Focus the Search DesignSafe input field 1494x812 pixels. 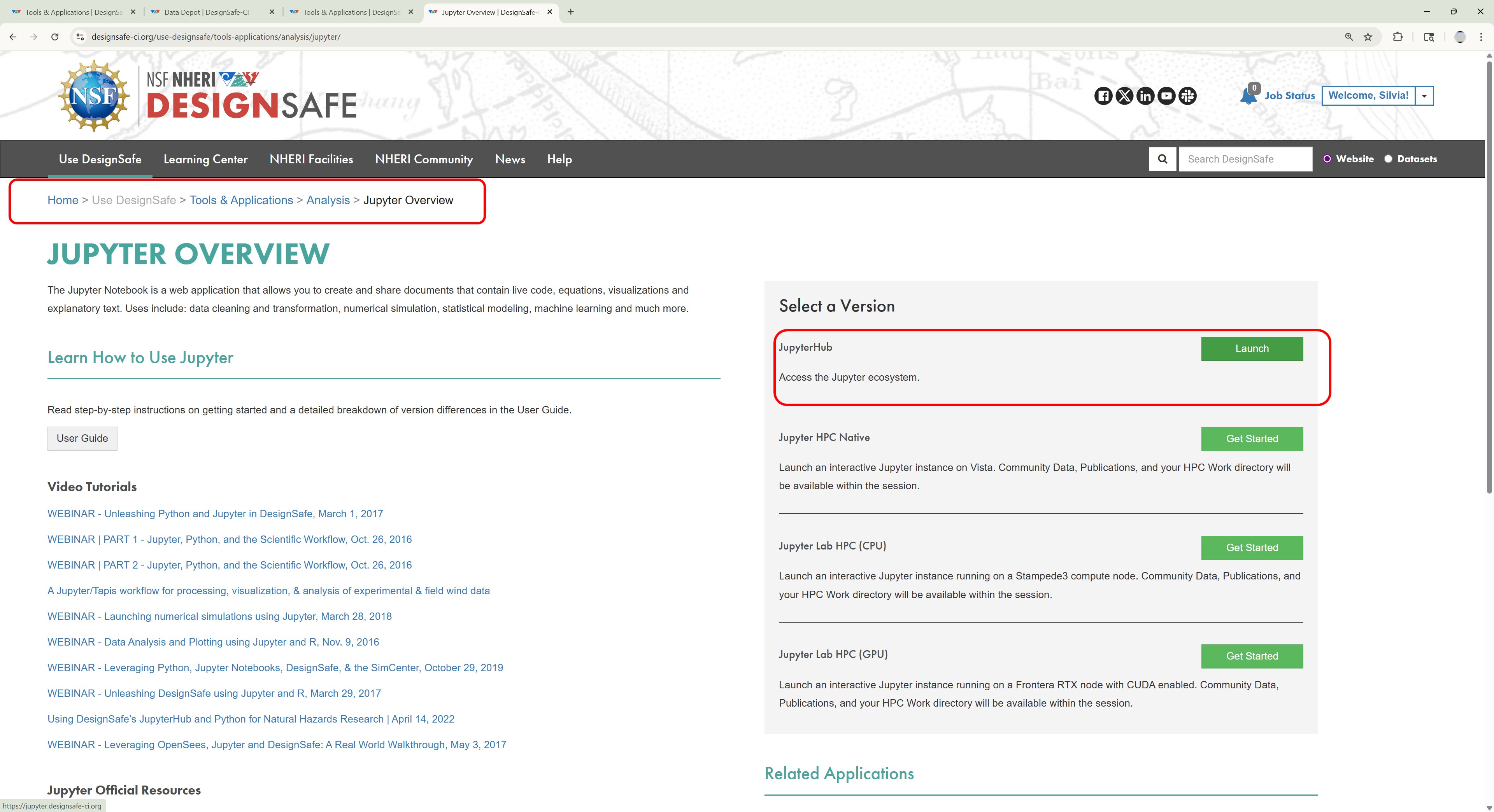click(x=1245, y=159)
